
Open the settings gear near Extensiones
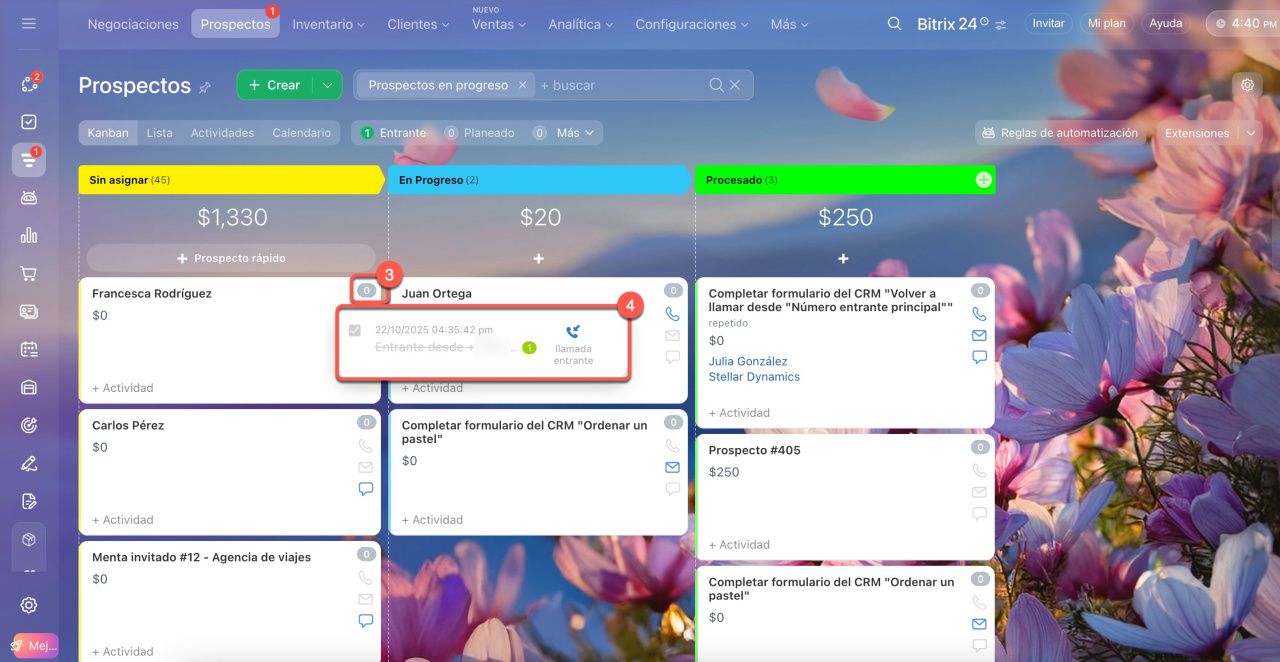(1247, 85)
